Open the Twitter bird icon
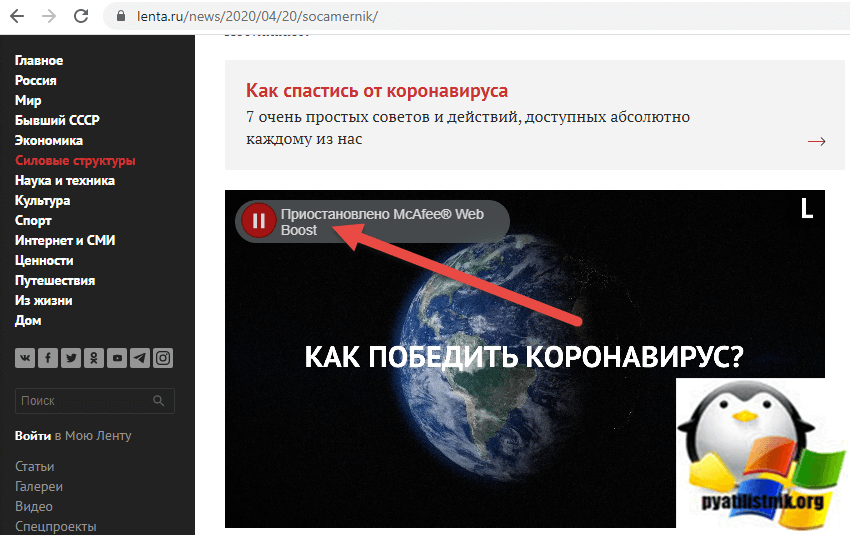This screenshot has height=535, width=850. [70, 357]
